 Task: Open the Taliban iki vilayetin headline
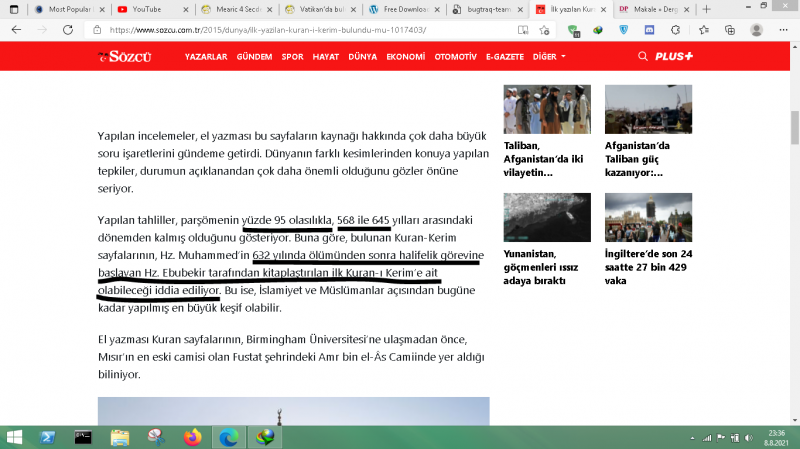[543, 159]
